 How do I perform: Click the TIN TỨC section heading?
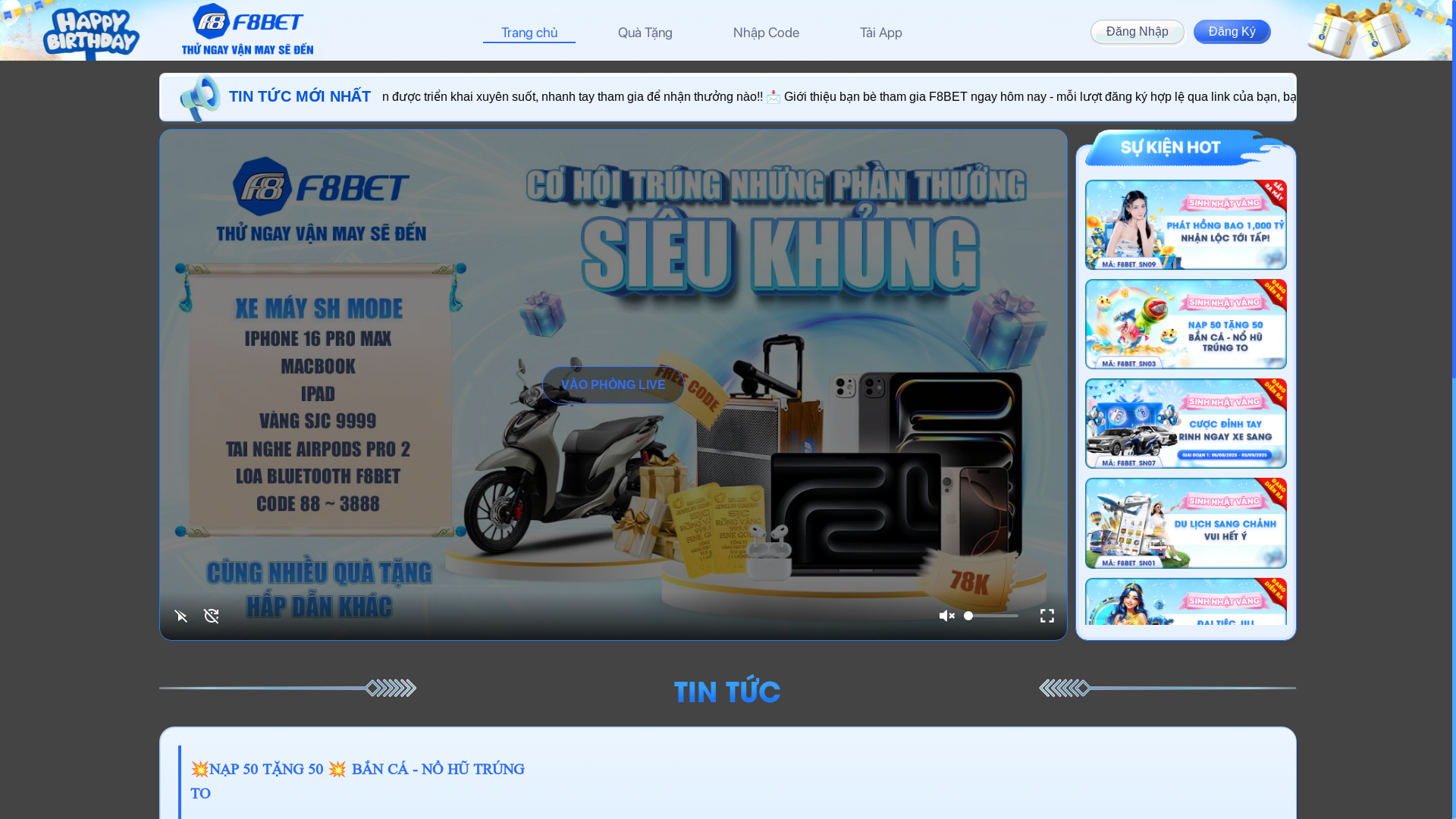pyautogui.click(x=727, y=691)
